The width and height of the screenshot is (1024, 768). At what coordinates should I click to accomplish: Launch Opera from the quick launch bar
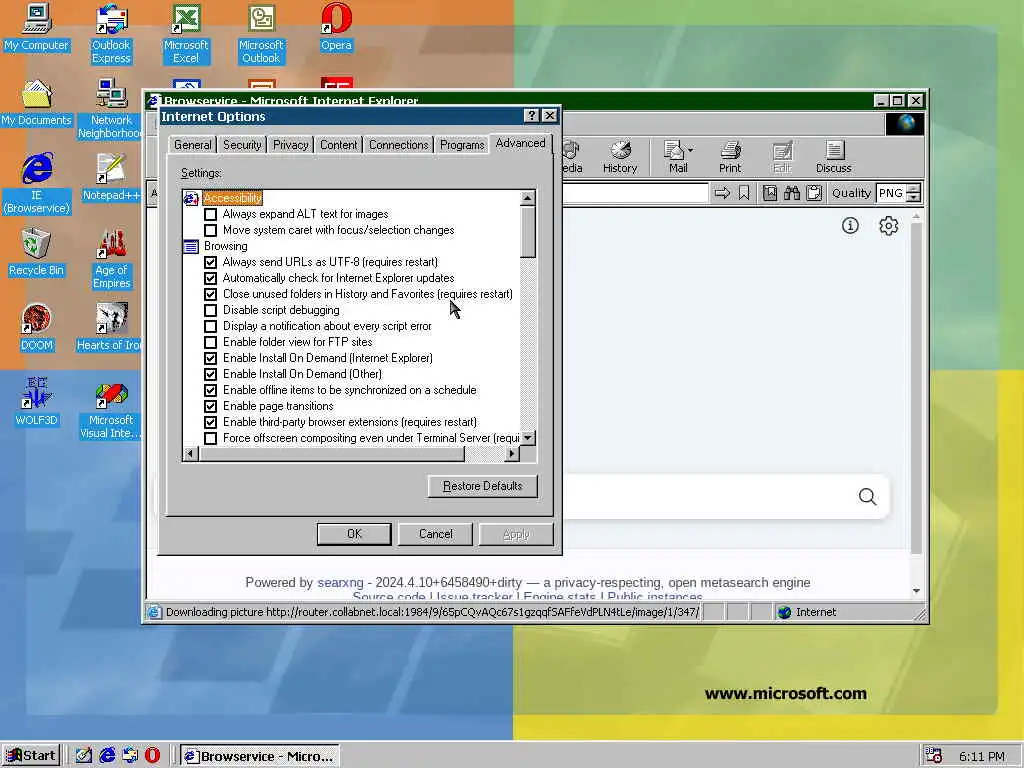(x=152, y=755)
